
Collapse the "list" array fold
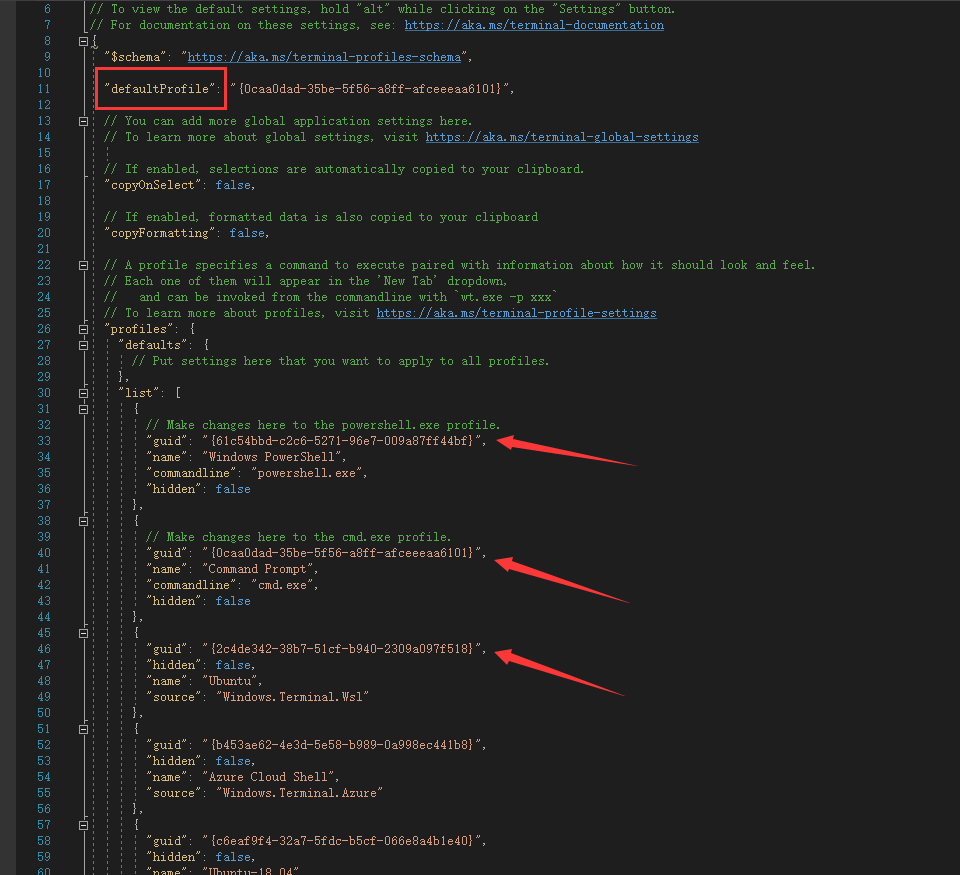click(x=84, y=392)
